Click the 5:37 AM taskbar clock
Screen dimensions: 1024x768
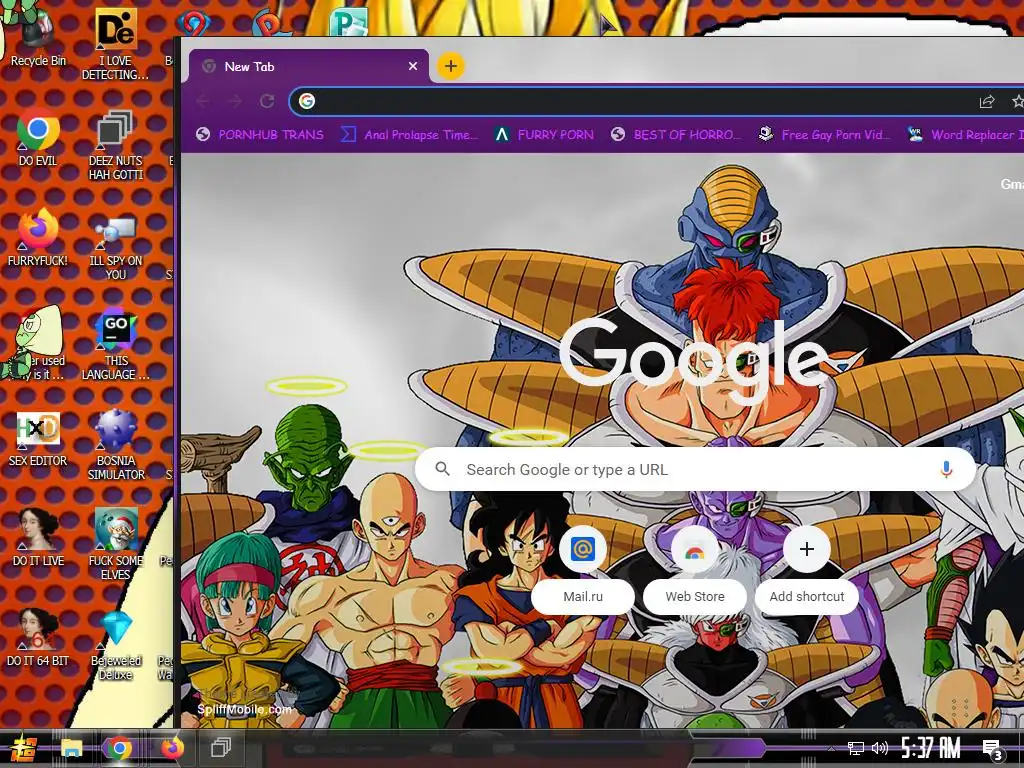(x=931, y=748)
